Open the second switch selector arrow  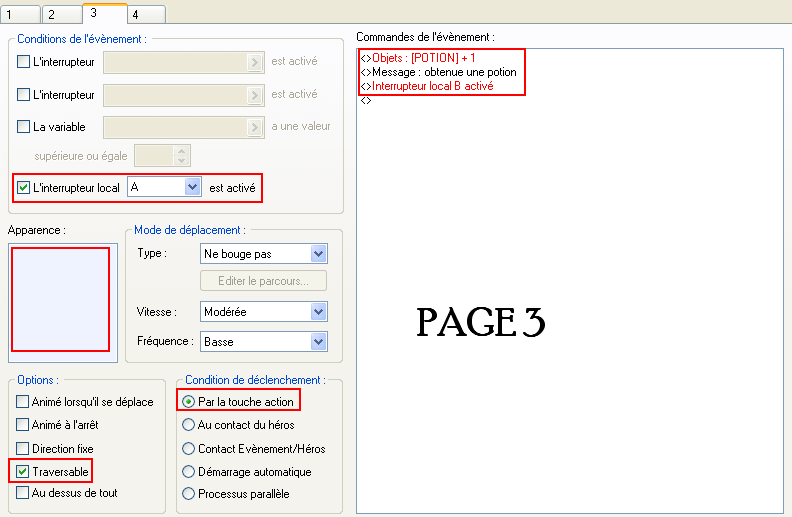pos(255,95)
